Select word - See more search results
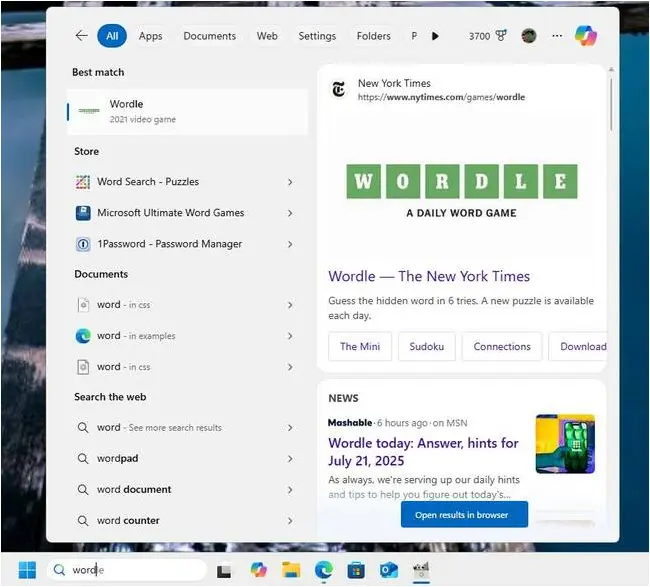Image resolution: width=650 pixels, height=587 pixels. point(185,427)
